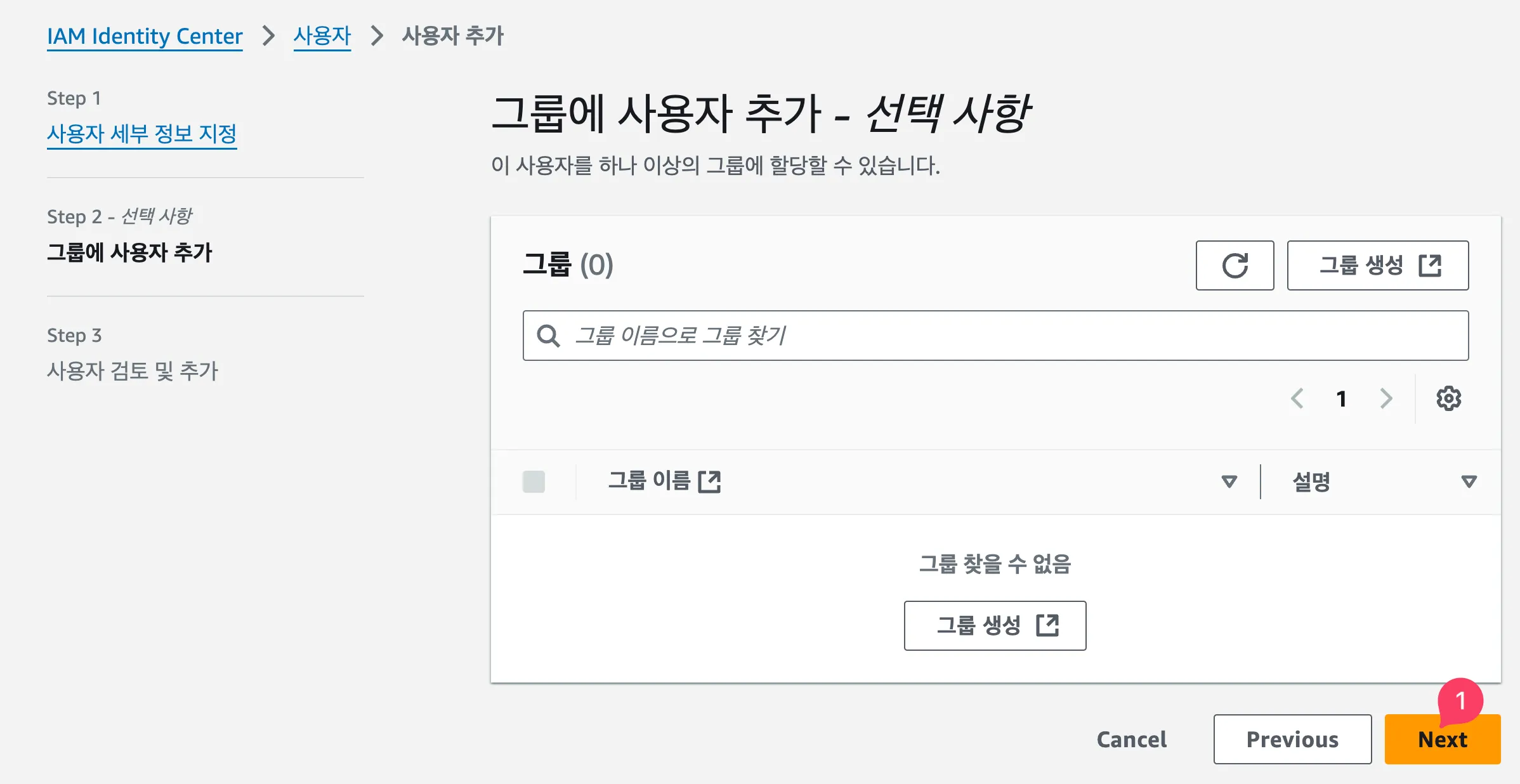Viewport: 1520px width, 784px height.
Task: Go to previous page with left arrow
Action: coord(1298,398)
